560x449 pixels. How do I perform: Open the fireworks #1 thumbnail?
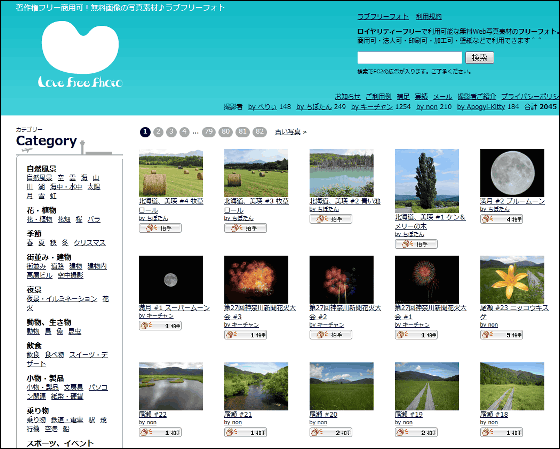click(427, 280)
